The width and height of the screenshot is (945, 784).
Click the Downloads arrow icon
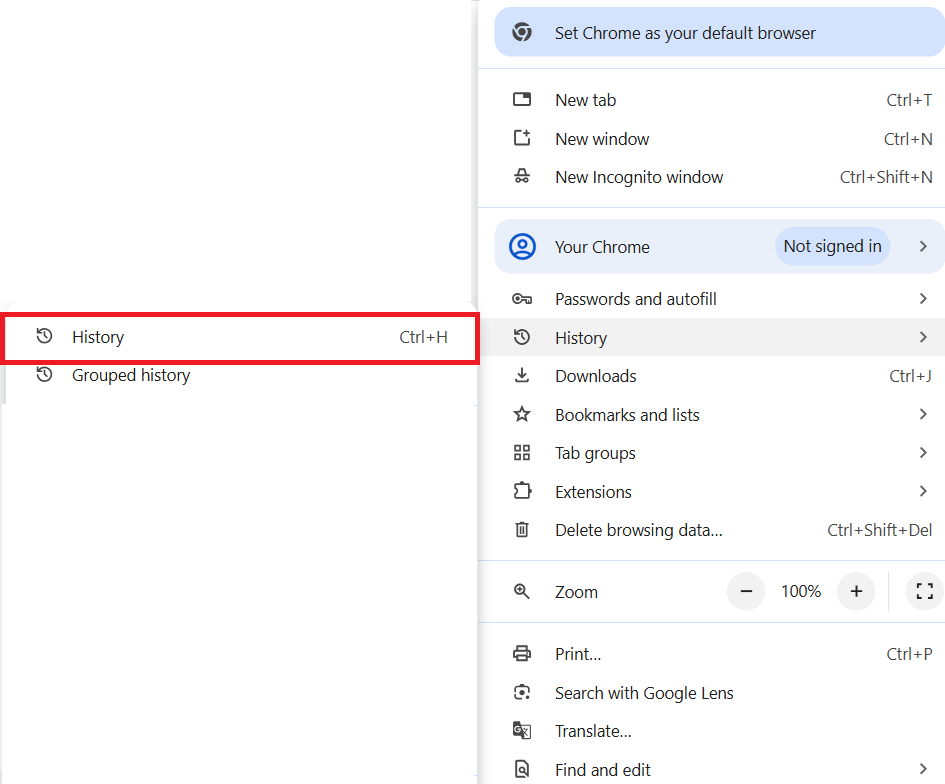point(522,375)
